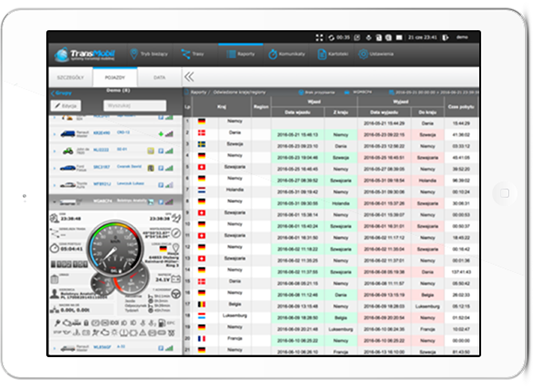Click the logout icon next to demo
539x386 pixels.
click(446, 37)
